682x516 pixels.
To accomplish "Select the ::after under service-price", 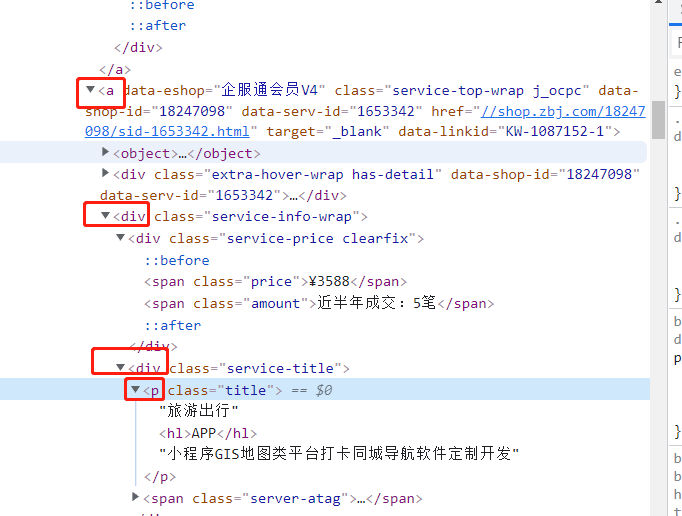I will pyautogui.click(x=173, y=325).
